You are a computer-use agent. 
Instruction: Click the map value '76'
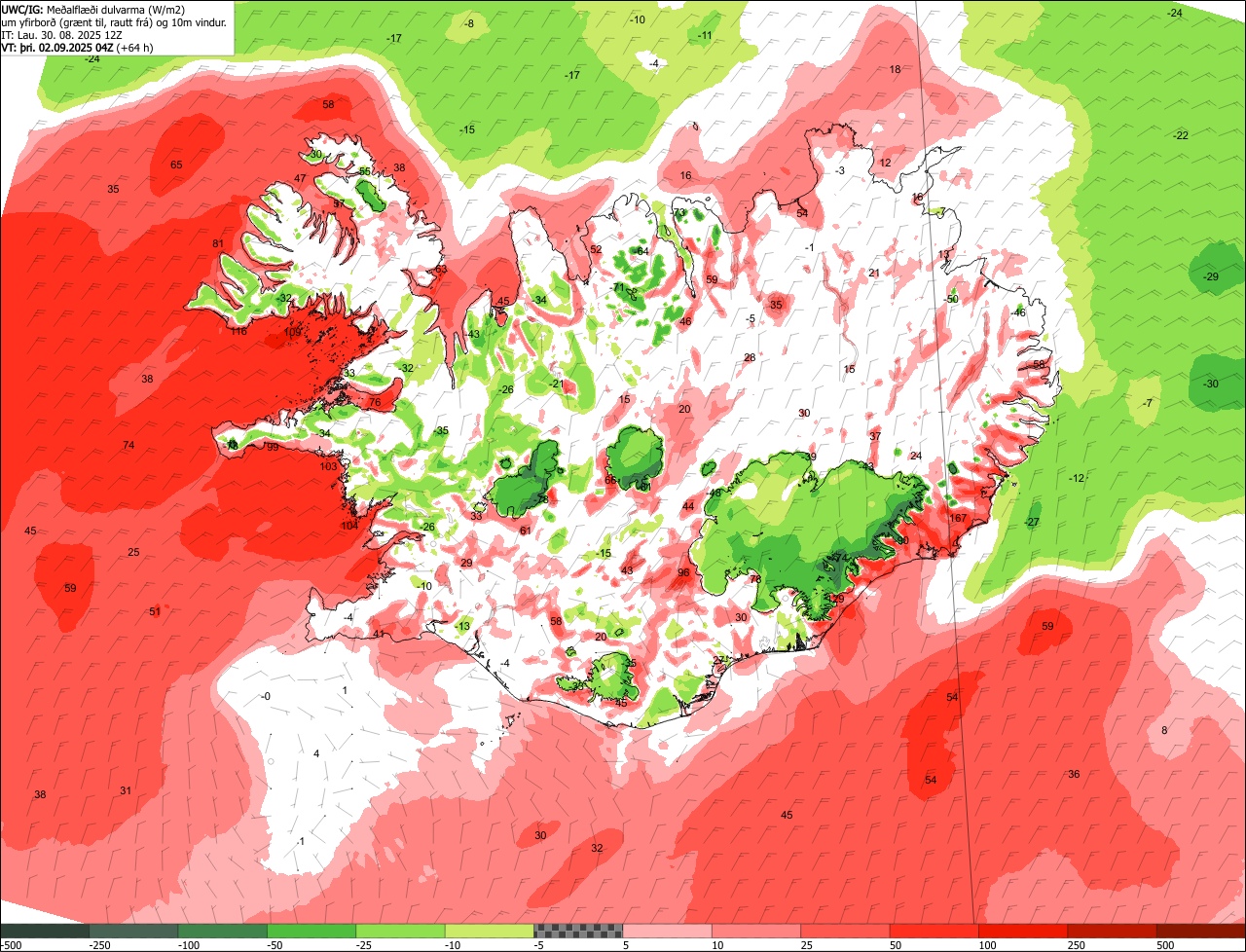[x=375, y=402]
